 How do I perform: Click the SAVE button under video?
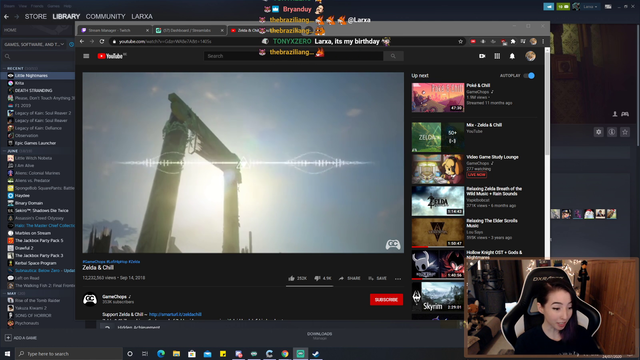(x=378, y=278)
